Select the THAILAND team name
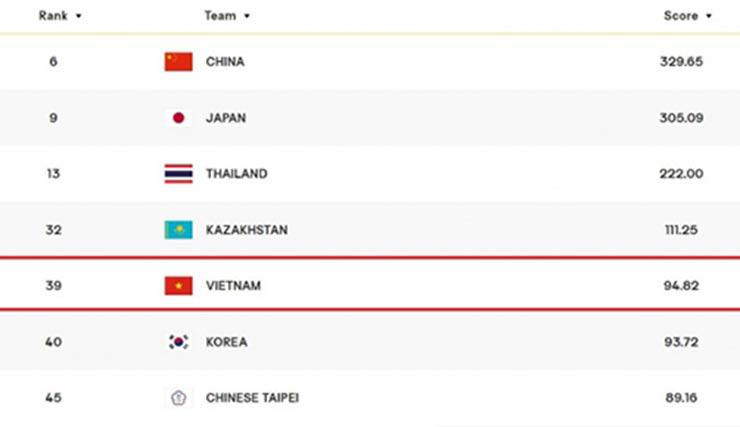The height and width of the screenshot is (427, 740). (237, 174)
